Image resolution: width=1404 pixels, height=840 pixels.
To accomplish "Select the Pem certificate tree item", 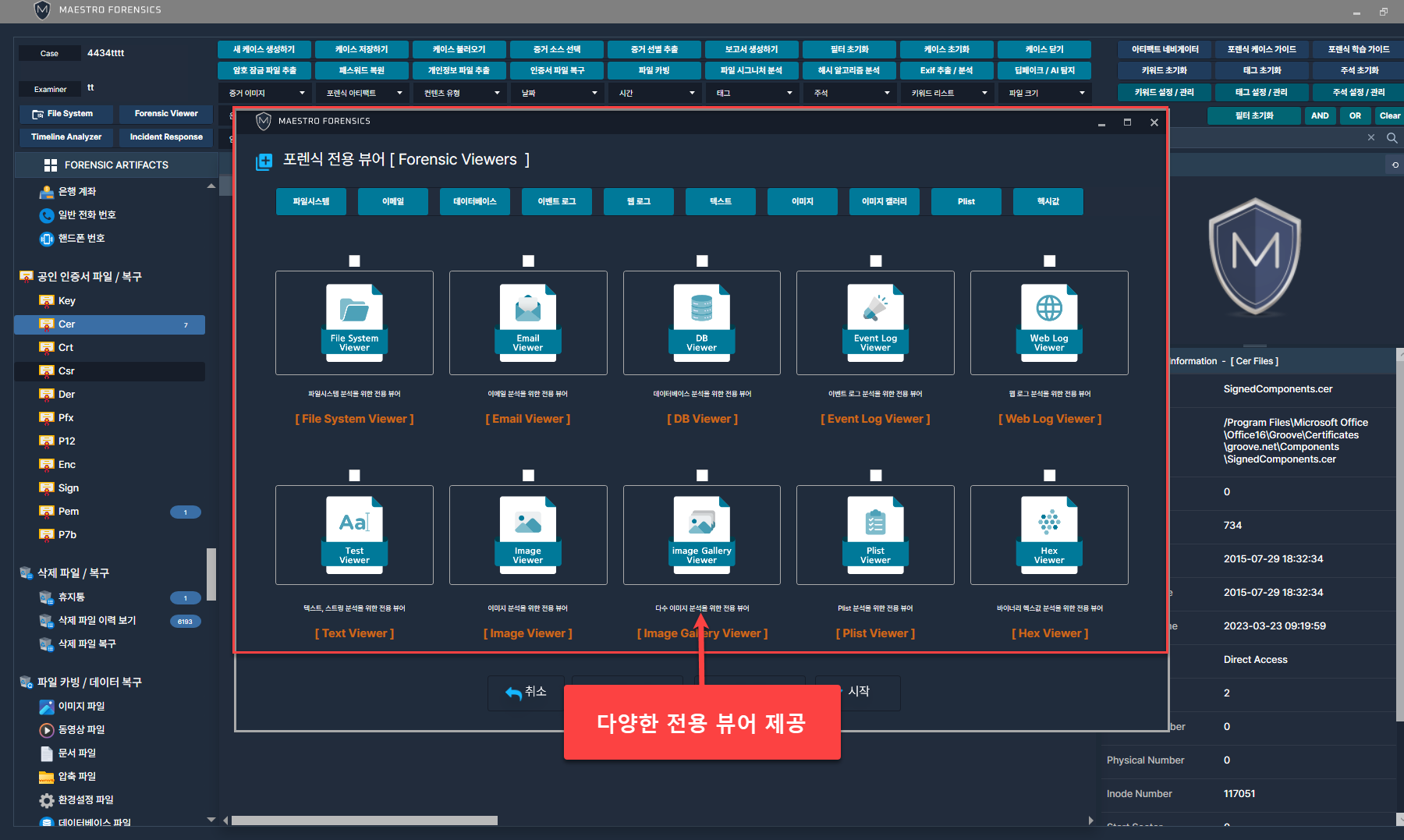I will click(x=69, y=512).
